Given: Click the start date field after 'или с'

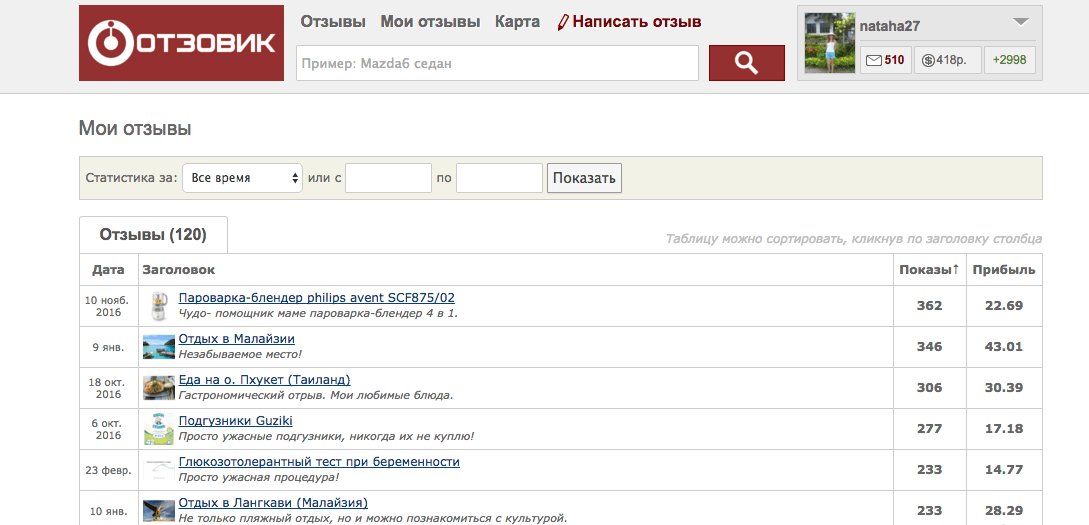Looking at the screenshot, I should (x=388, y=178).
